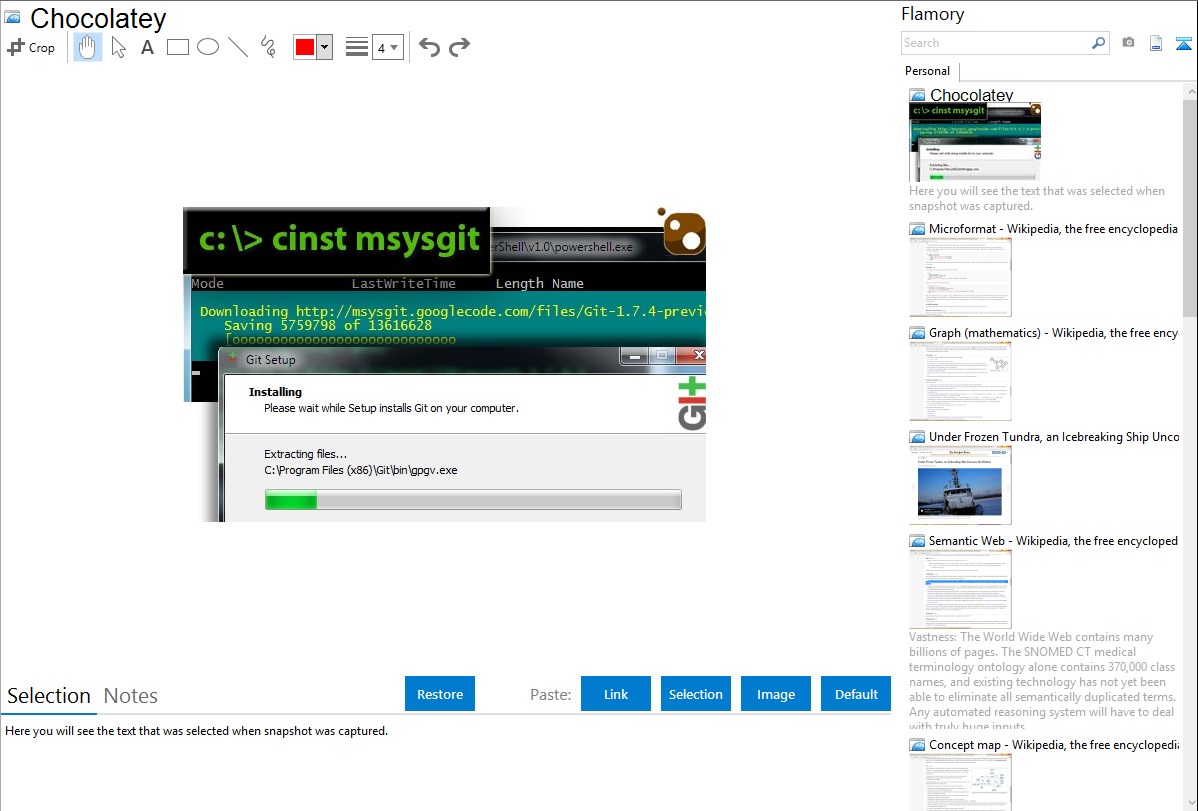The height and width of the screenshot is (811, 1198).
Task: Click the camera snapshot icon
Action: (x=1128, y=43)
